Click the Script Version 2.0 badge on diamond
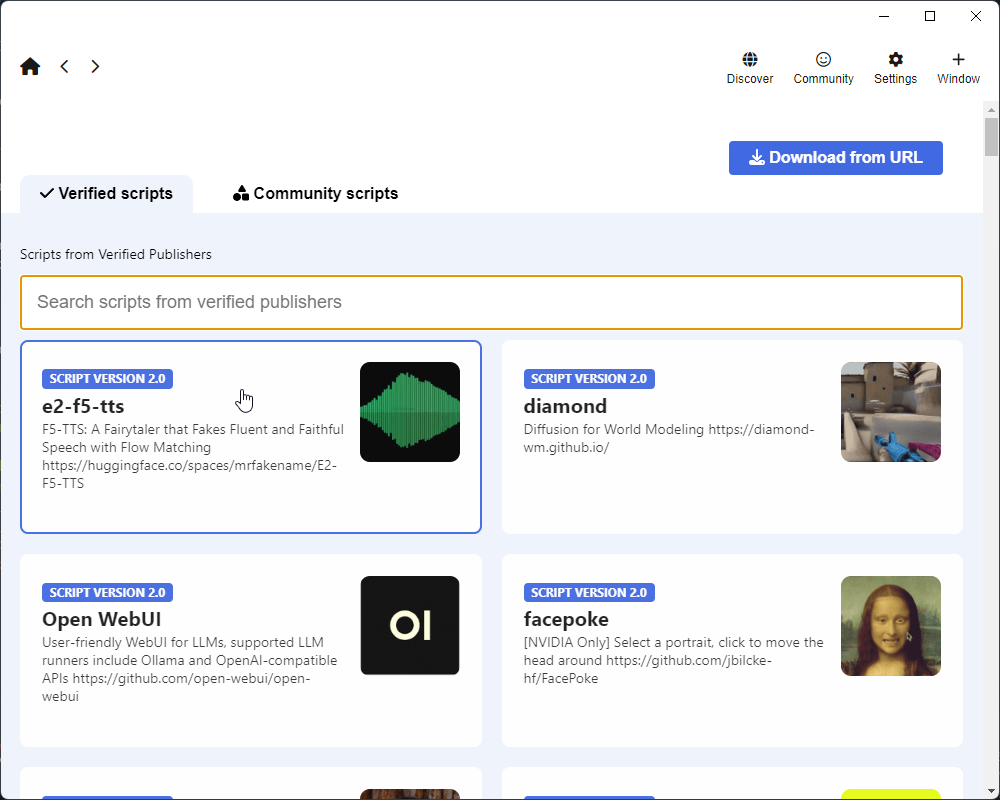 pyautogui.click(x=589, y=379)
